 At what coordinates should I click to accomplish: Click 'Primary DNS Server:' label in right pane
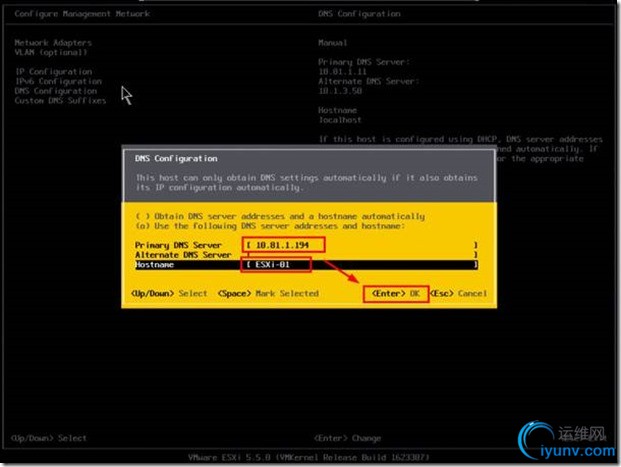pos(364,62)
